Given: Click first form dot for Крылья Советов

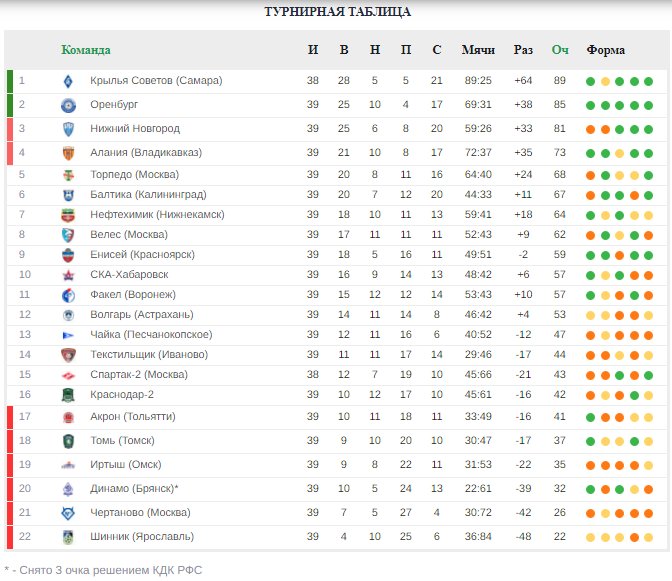Looking at the screenshot, I should click(591, 81).
